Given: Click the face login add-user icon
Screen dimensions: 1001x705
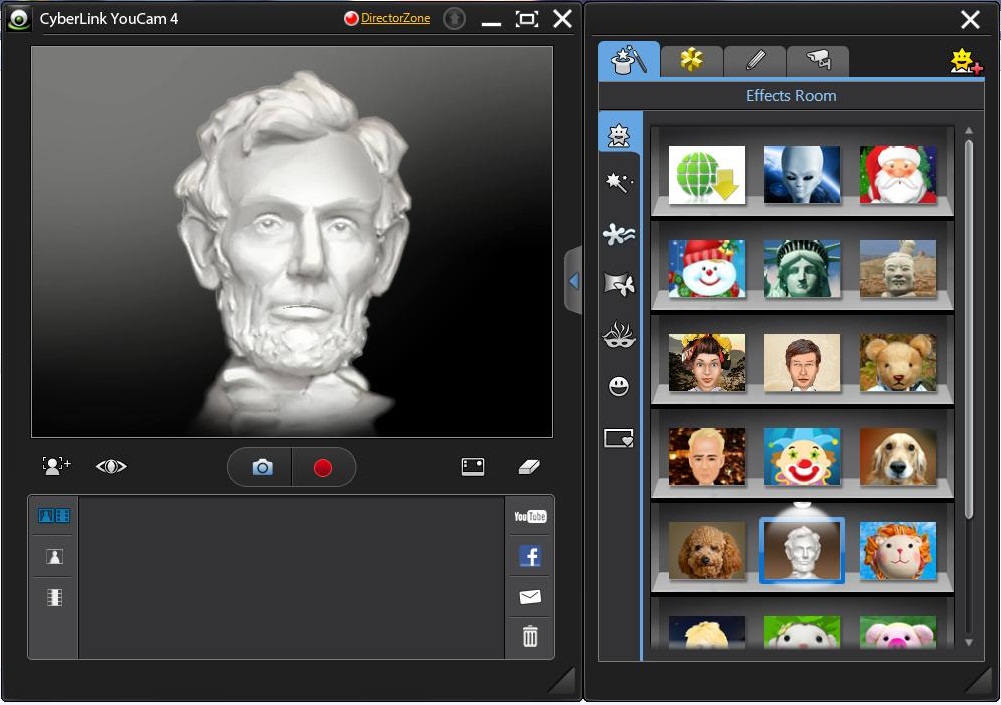Looking at the screenshot, I should tap(56, 466).
